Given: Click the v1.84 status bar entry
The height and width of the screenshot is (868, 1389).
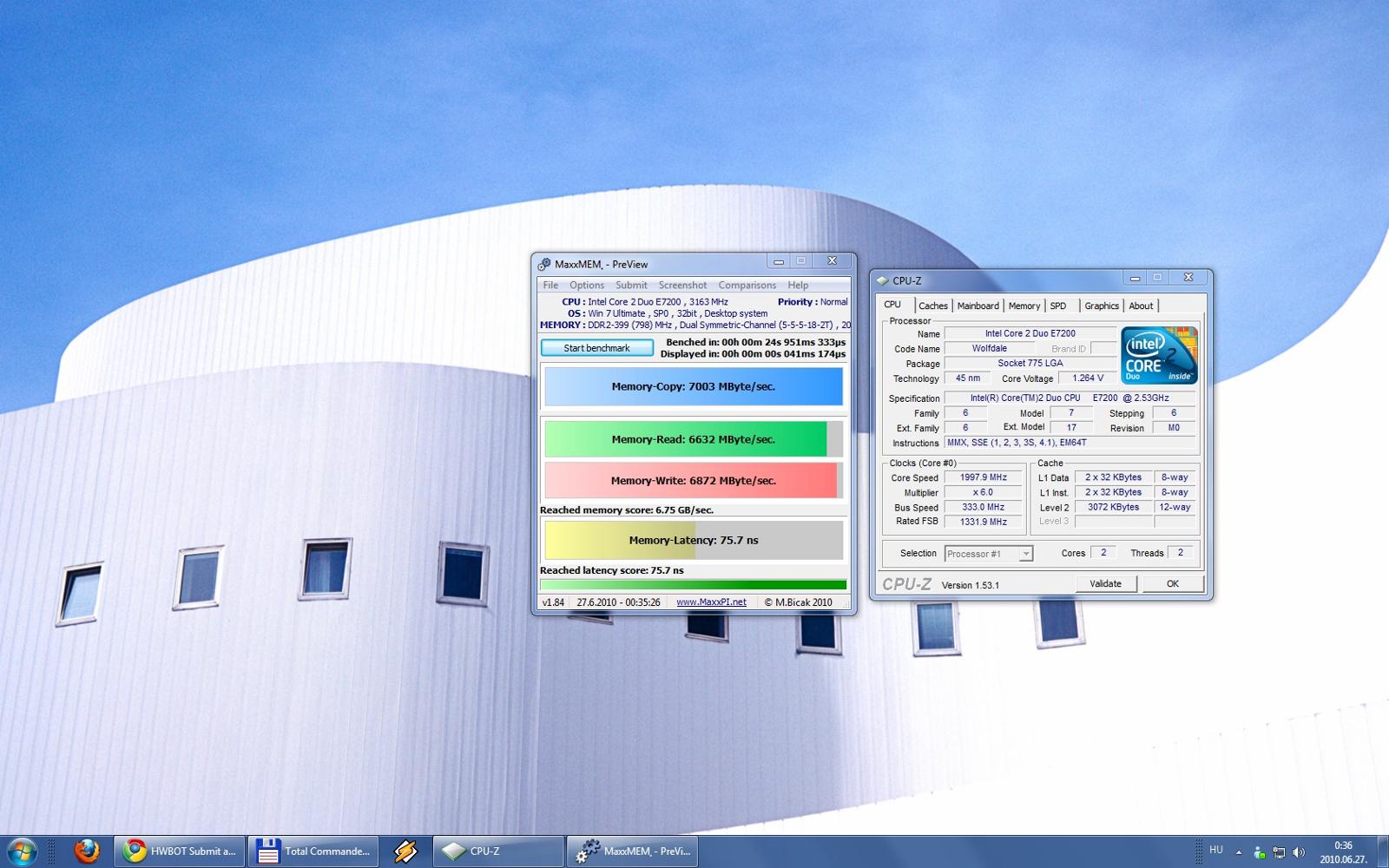Looking at the screenshot, I should click(x=553, y=602).
